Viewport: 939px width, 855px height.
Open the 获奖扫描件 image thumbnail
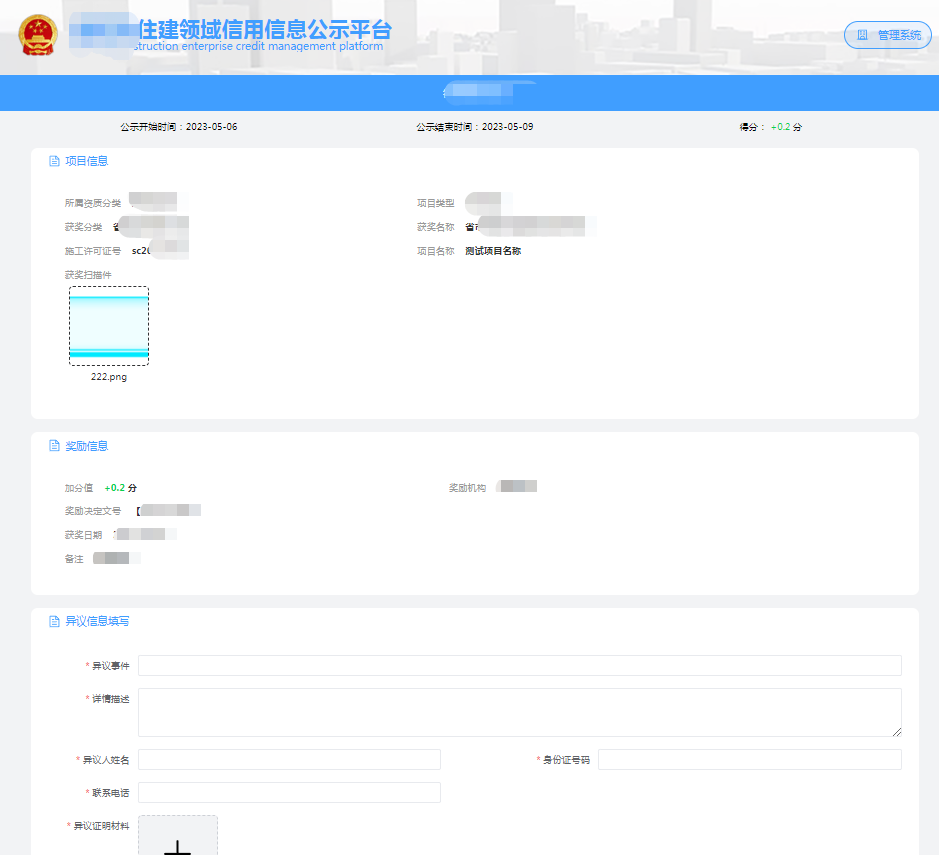[x=109, y=326]
